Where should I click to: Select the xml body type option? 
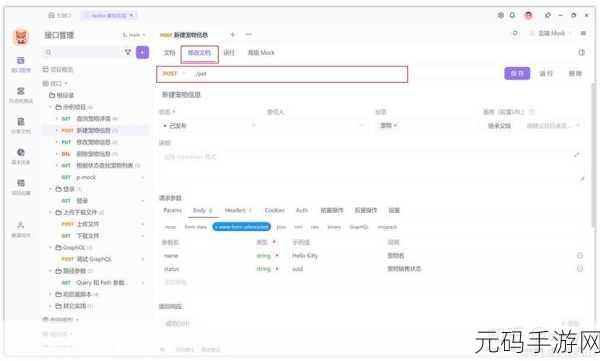(298, 227)
